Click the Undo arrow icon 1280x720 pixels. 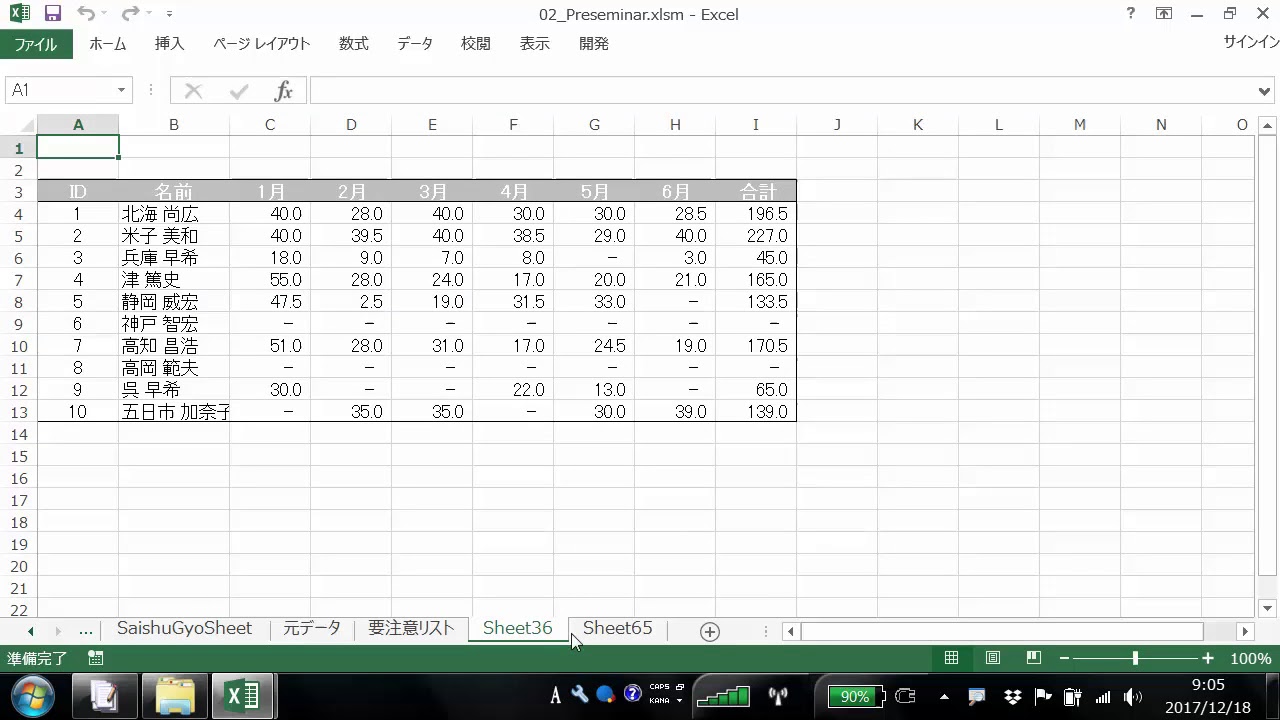click(86, 14)
